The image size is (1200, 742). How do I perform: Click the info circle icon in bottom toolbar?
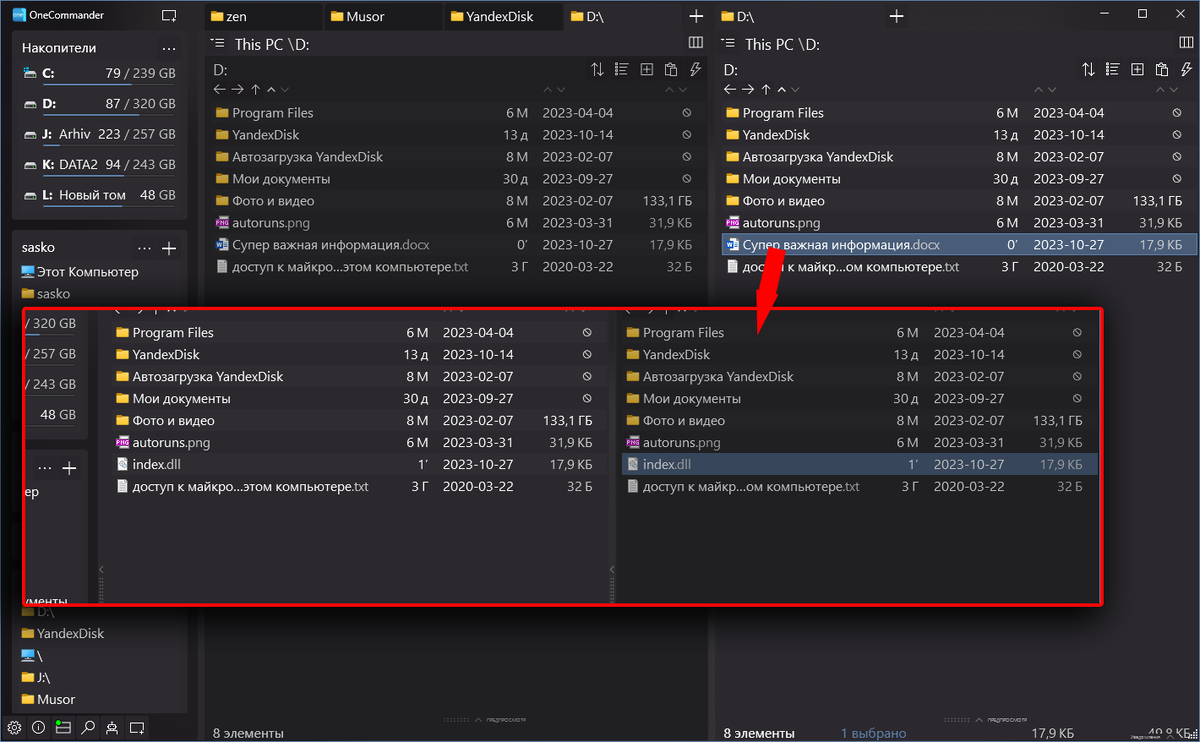(38, 727)
